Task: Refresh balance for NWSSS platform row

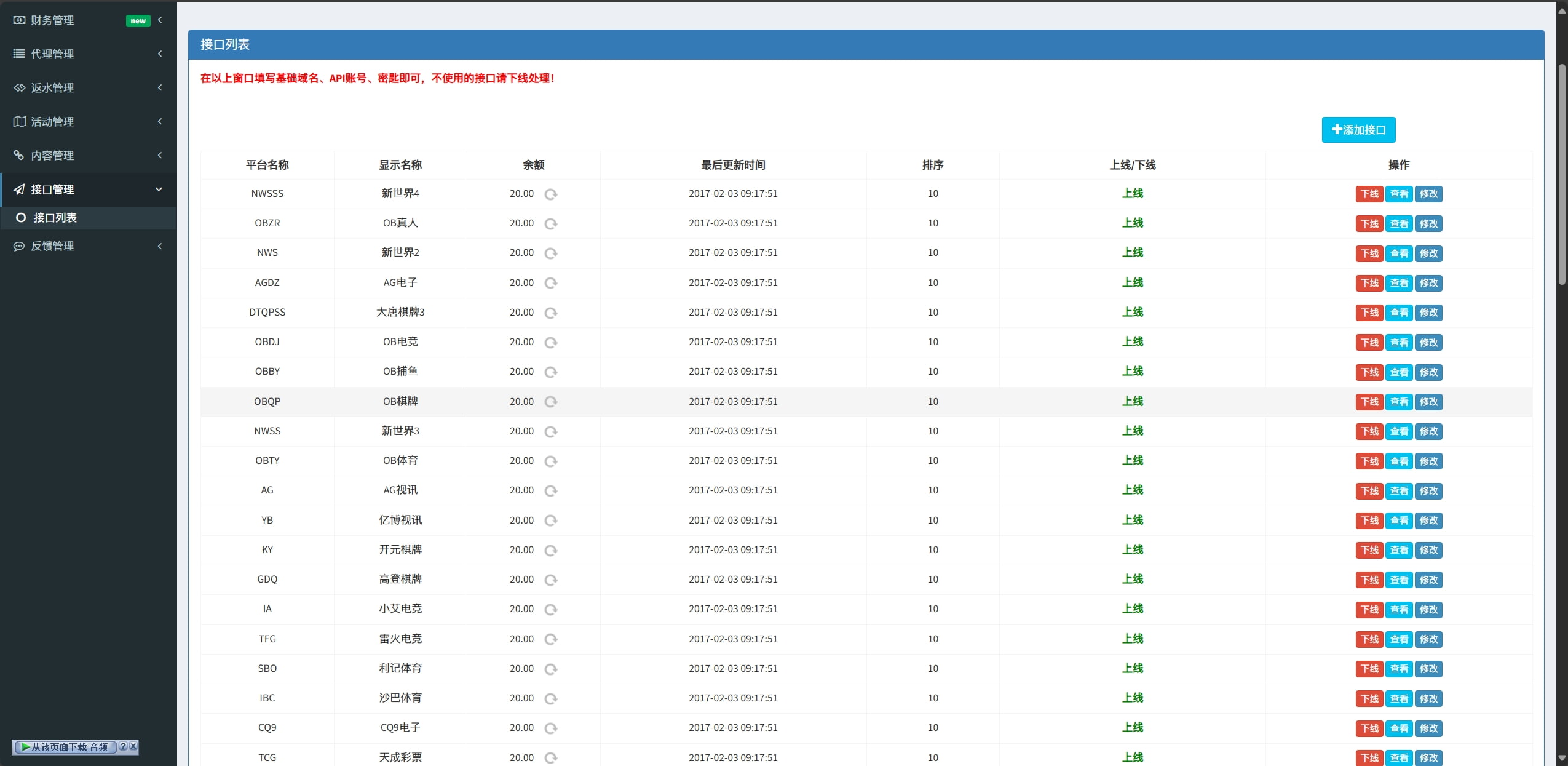Action: 550,194
